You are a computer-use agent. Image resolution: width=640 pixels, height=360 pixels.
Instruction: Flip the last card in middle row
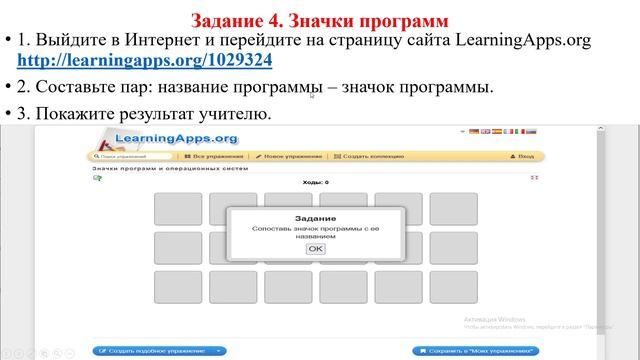click(453, 248)
